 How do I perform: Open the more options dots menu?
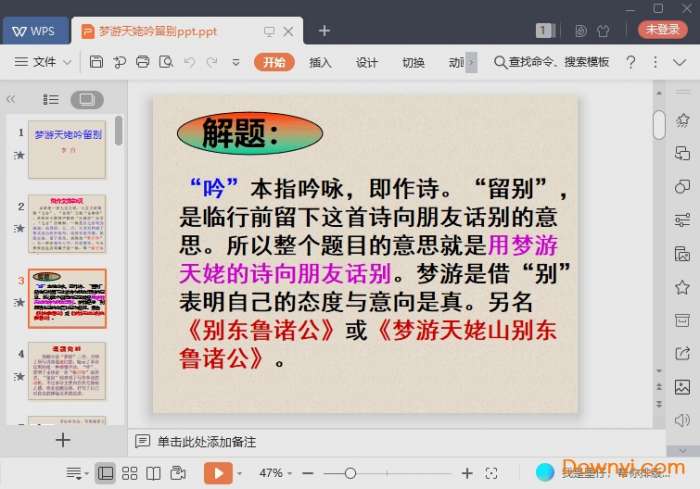point(655,62)
